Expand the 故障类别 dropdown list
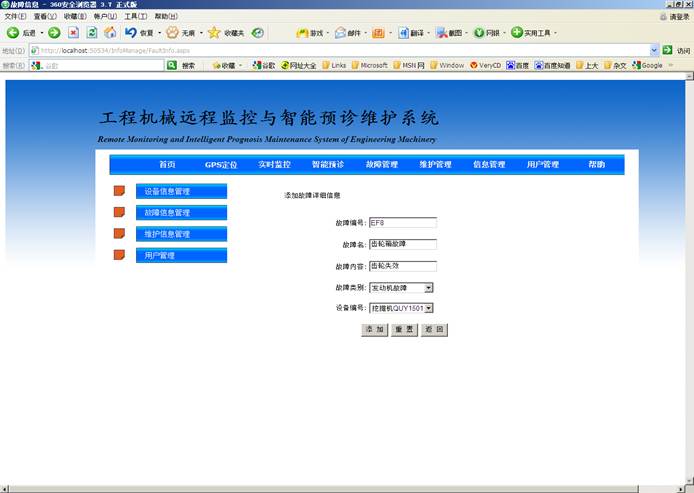This screenshot has width=694, height=493. click(428, 287)
